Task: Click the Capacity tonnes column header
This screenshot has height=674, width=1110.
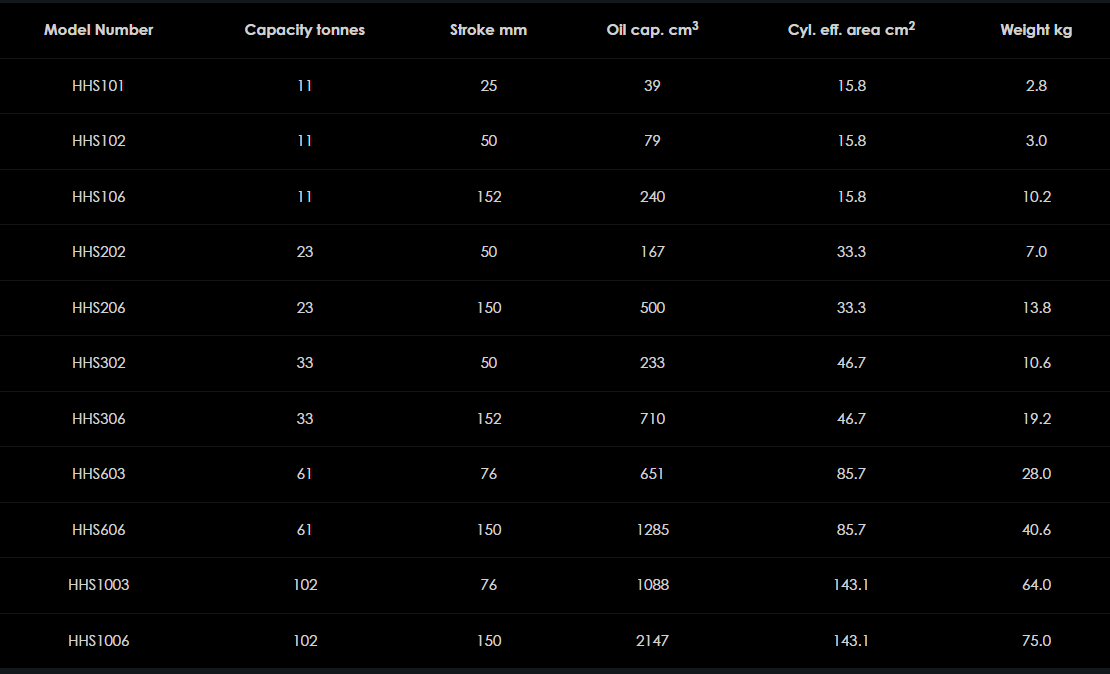Action: click(305, 30)
